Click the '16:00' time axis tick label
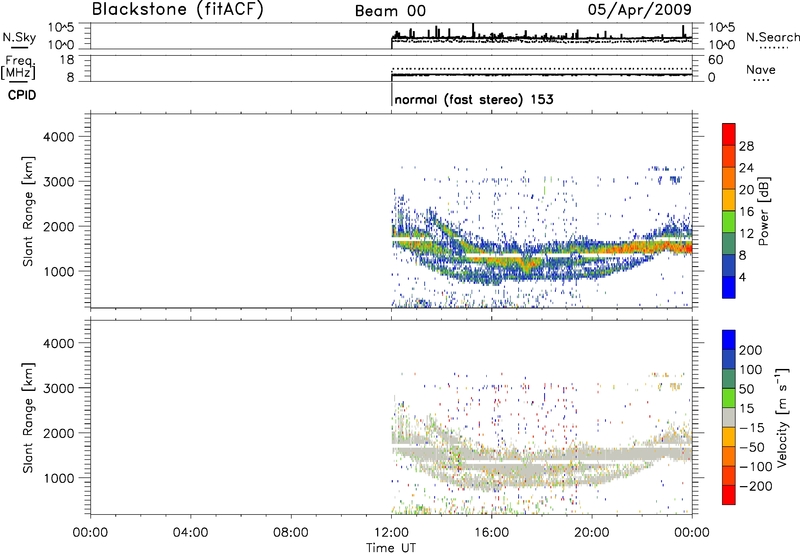Viewport: 800px width, 554px height. [x=491, y=533]
